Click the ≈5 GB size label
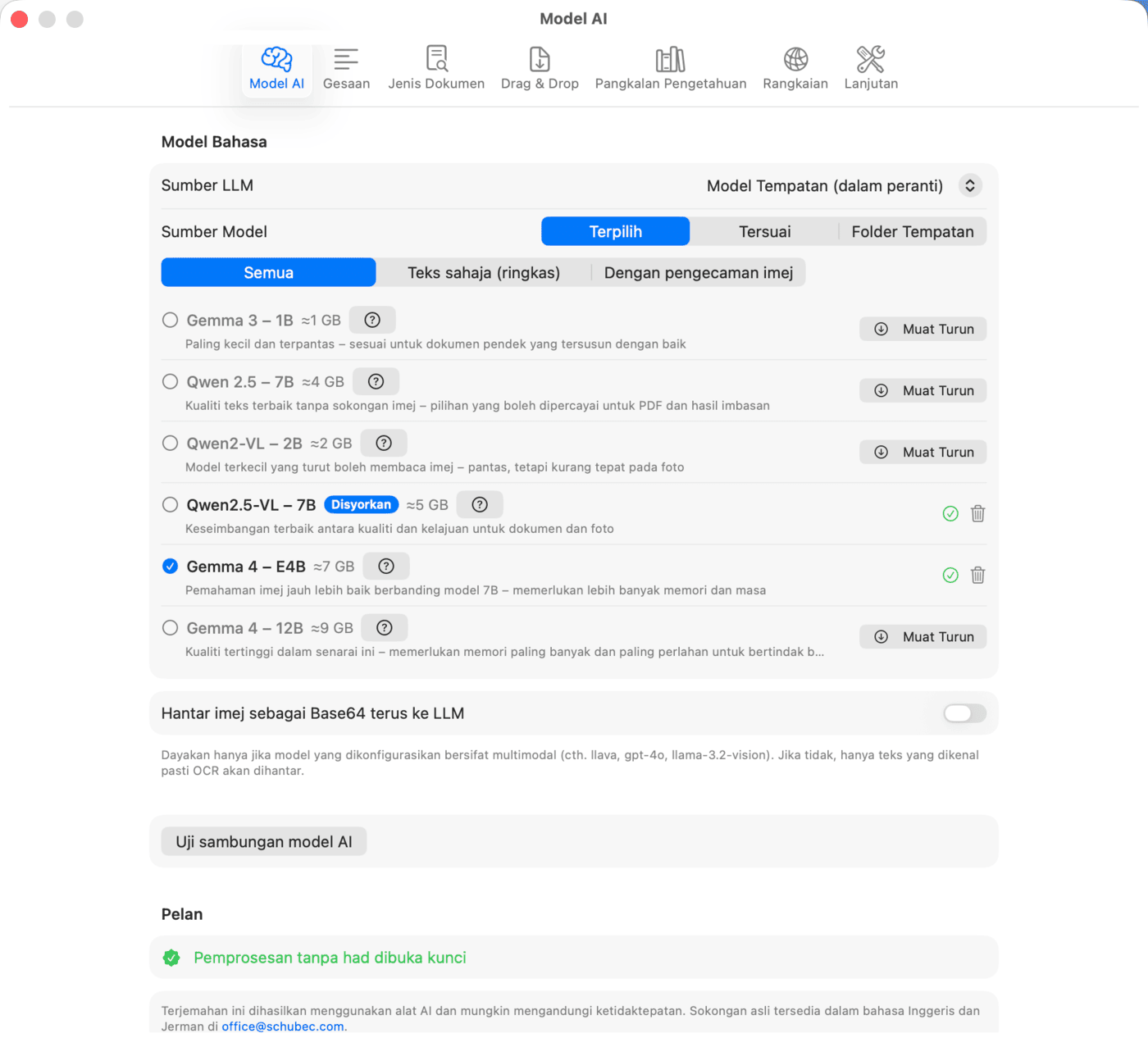 click(x=427, y=505)
